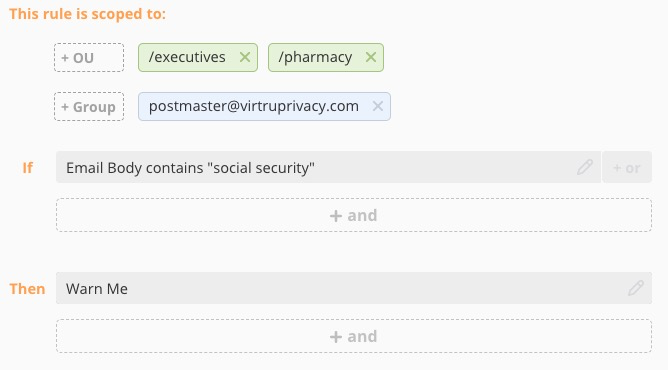Click the 'This rule is scoped to:' heading
Viewport: 668px width, 370px height.
87,14
